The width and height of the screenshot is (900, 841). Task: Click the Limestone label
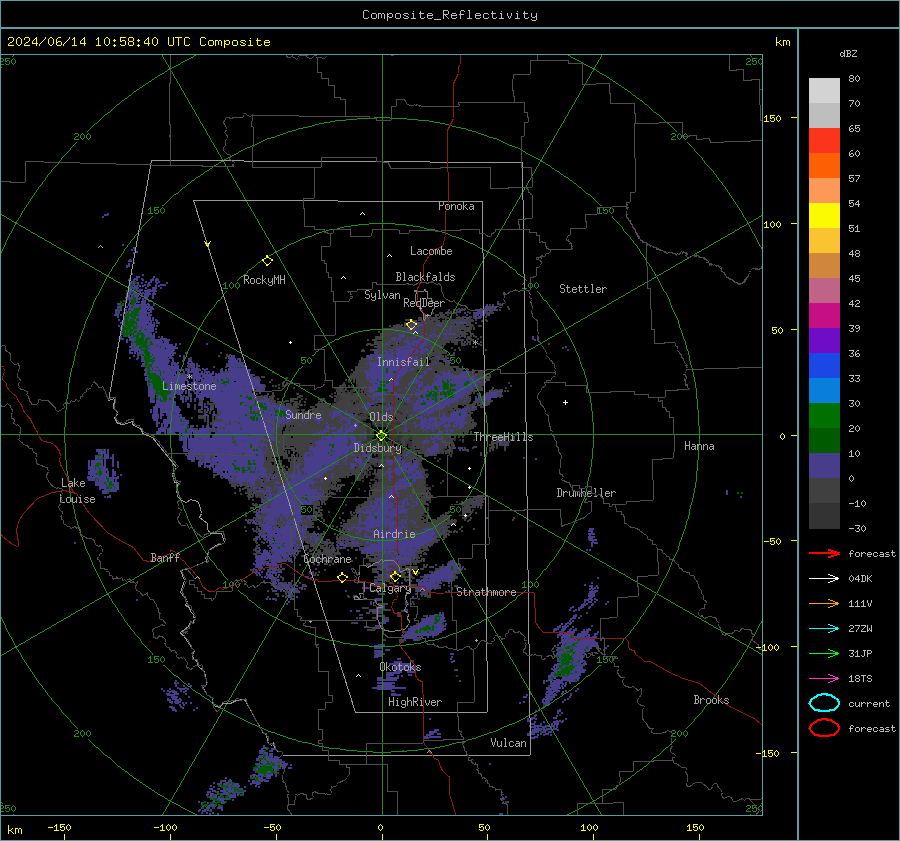pos(189,386)
